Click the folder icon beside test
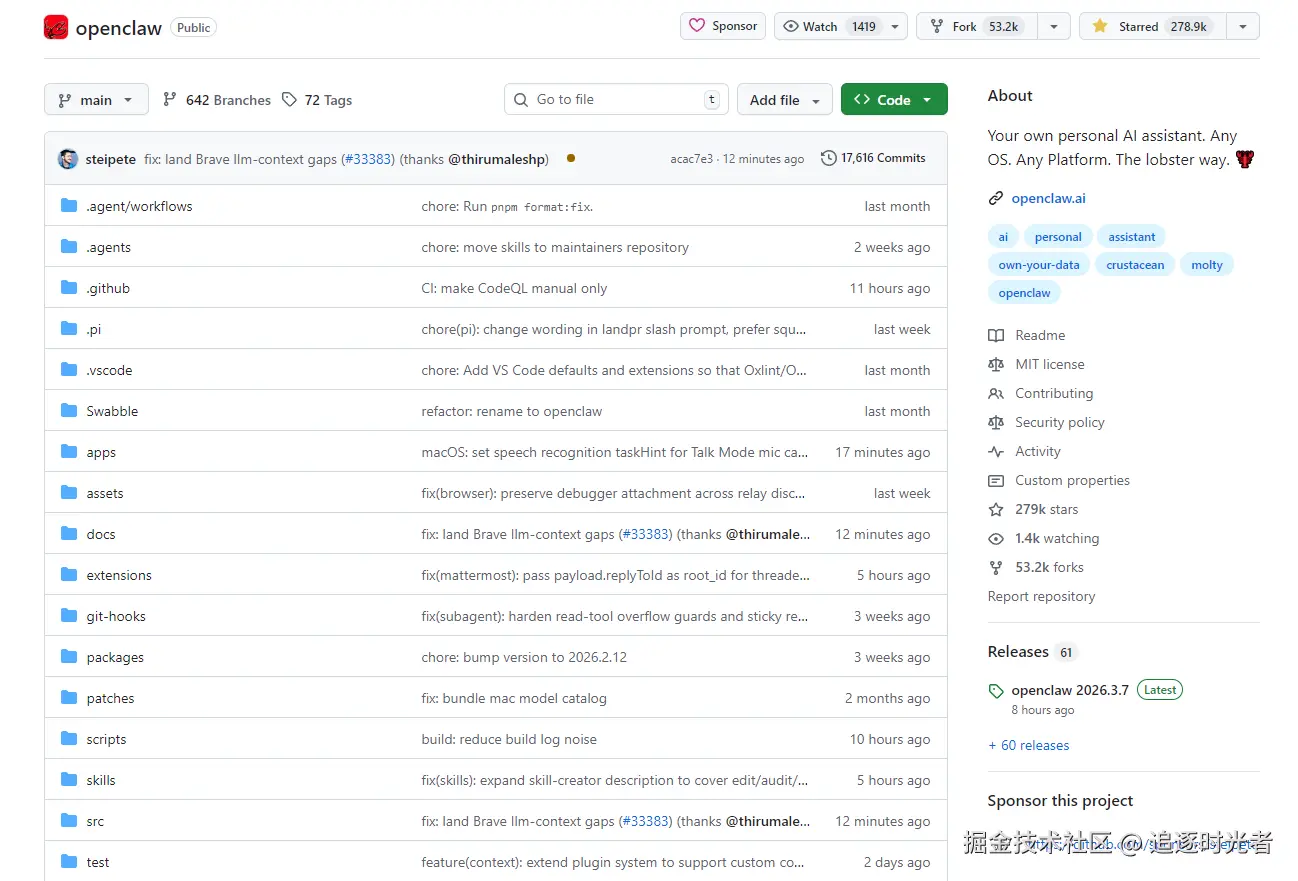 click(x=69, y=862)
